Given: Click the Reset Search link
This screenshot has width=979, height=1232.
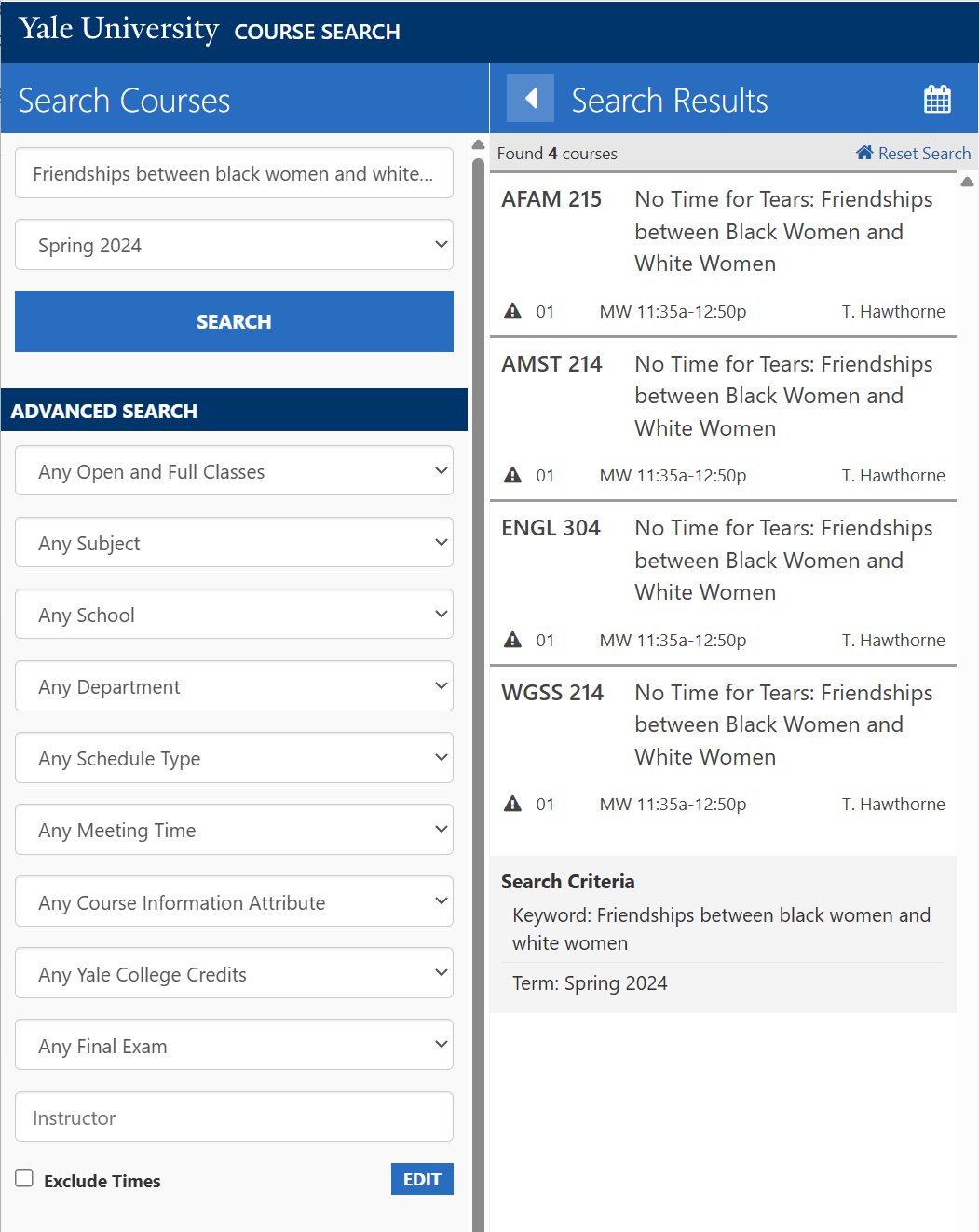Looking at the screenshot, I should point(924,154).
